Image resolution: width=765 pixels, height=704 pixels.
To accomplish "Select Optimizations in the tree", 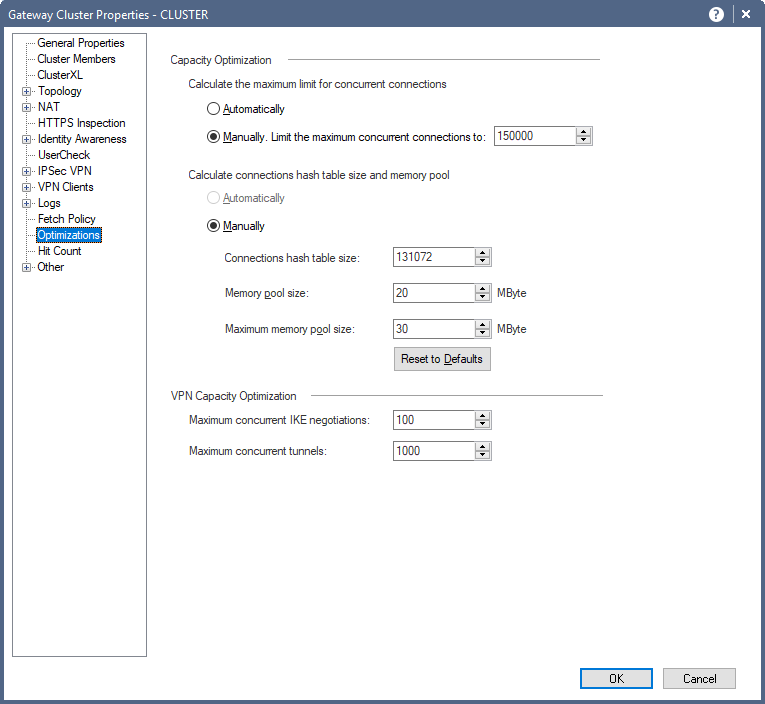I will [x=69, y=235].
